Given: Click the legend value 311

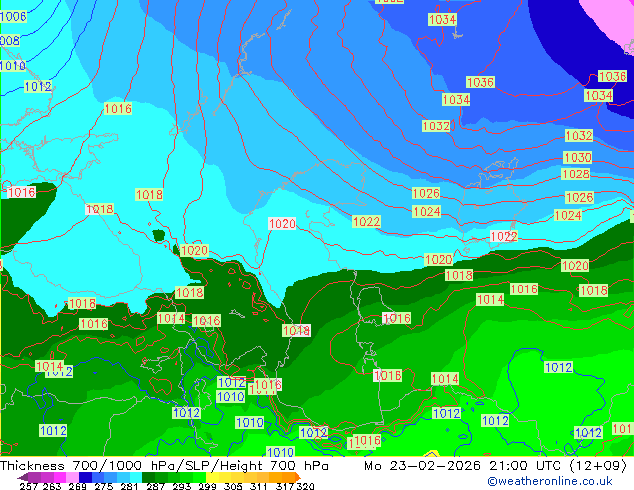Looking at the screenshot, I should tap(259, 486).
